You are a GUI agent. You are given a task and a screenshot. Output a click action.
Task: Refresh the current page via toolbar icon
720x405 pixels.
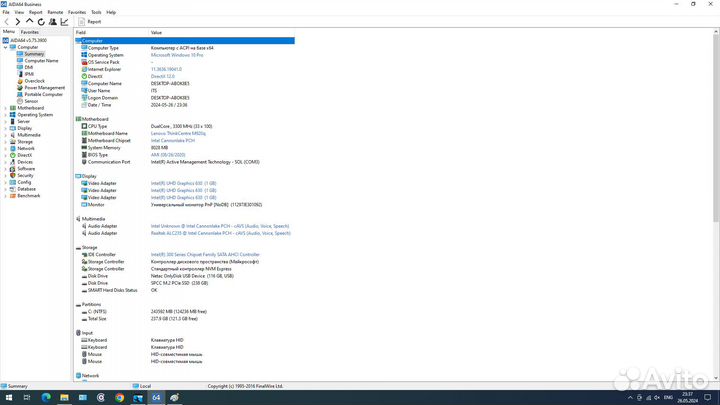(41, 22)
